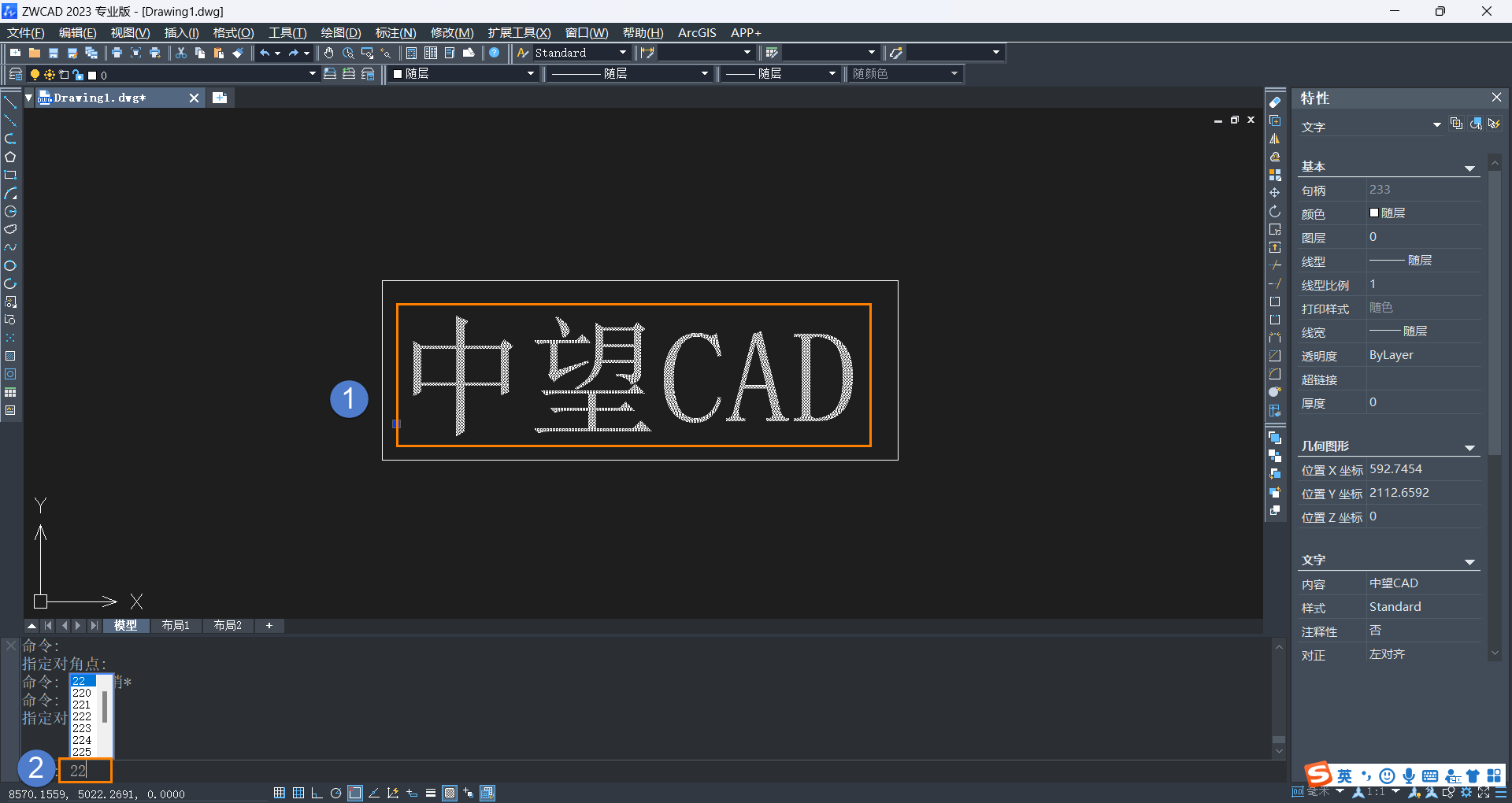Toggle Snap mode in the status bar
Image resolution: width=1512 pixels, height=803 pixels.
click(x=280, y=793)
